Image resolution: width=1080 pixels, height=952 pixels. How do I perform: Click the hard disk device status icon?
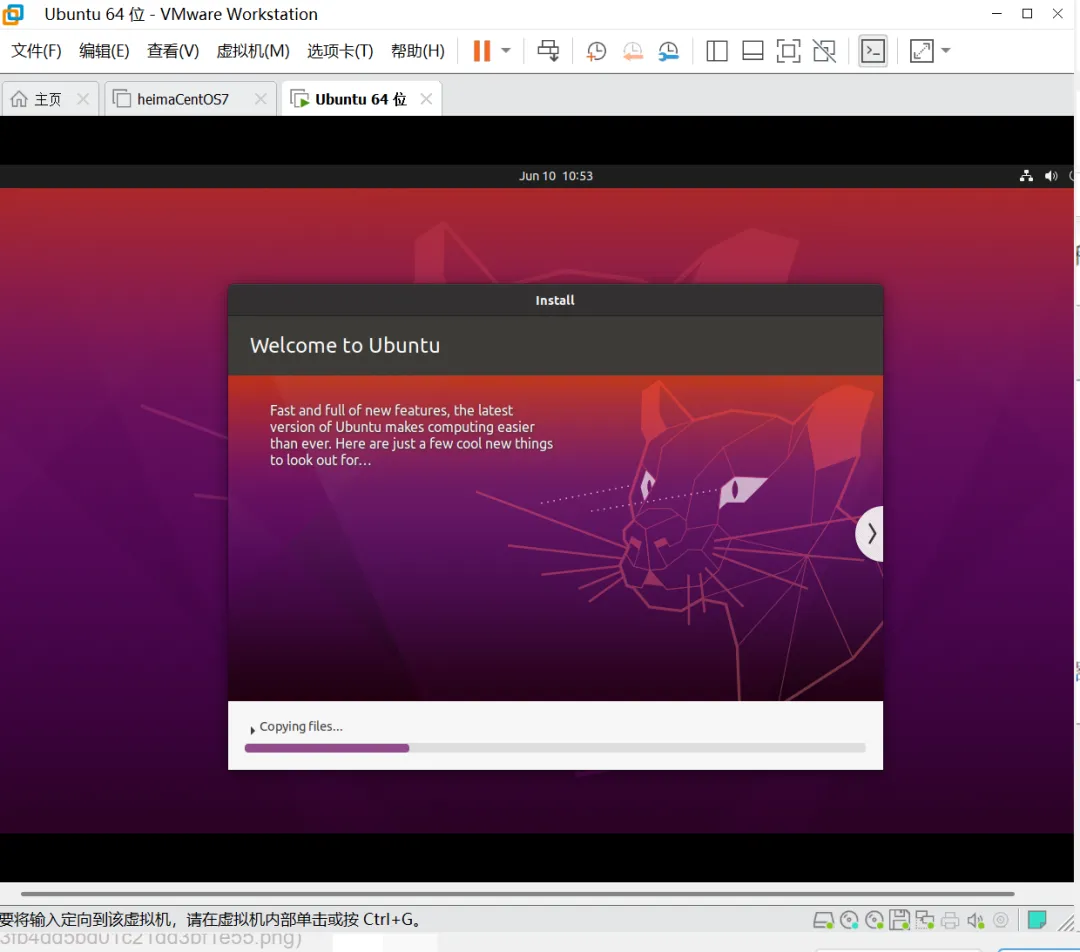(823, 920)
